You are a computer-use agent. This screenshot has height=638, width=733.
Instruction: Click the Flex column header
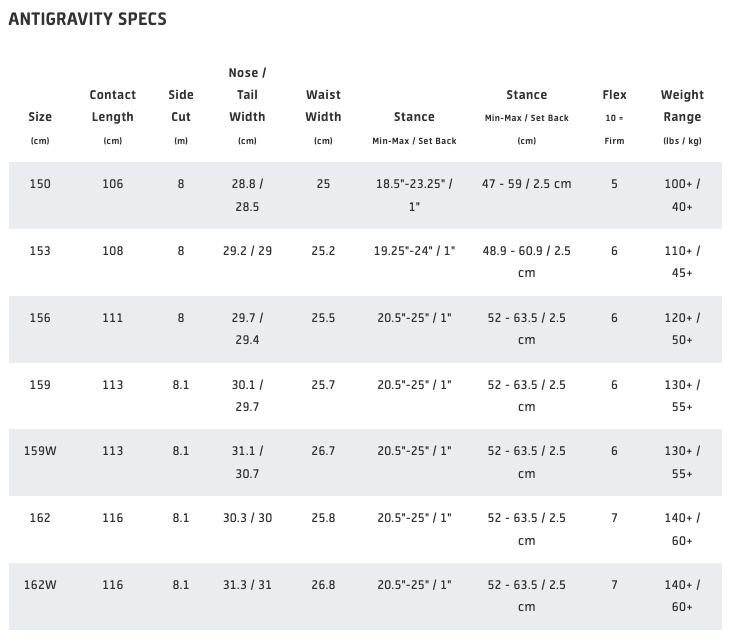(x=614, y=95)
